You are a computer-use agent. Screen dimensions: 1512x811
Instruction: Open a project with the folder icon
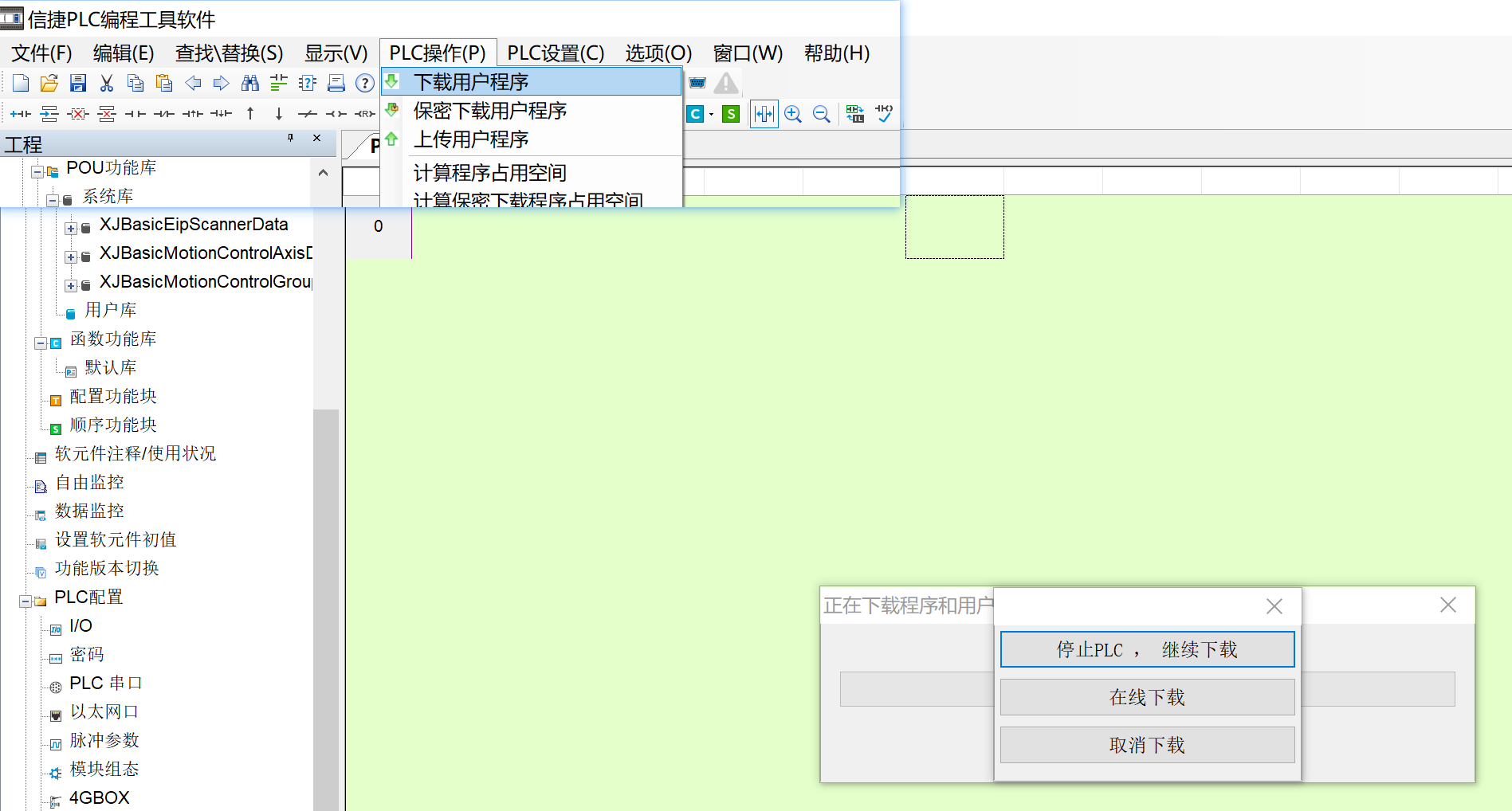pyautogui.click(x=49, y=83)
